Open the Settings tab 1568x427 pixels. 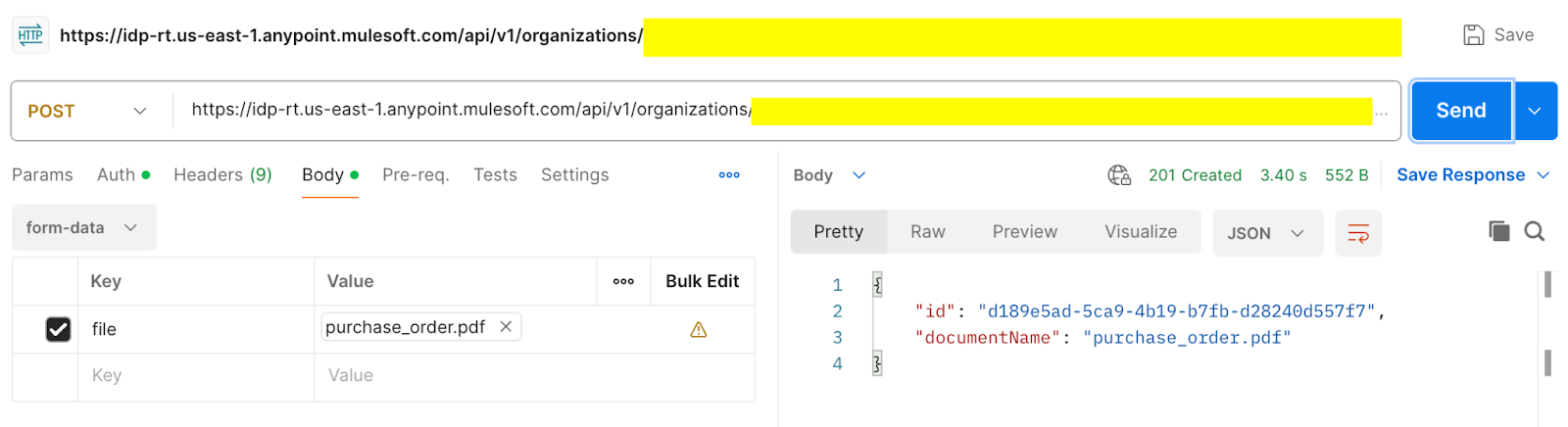pyautogui.click(x=574, y=174)
